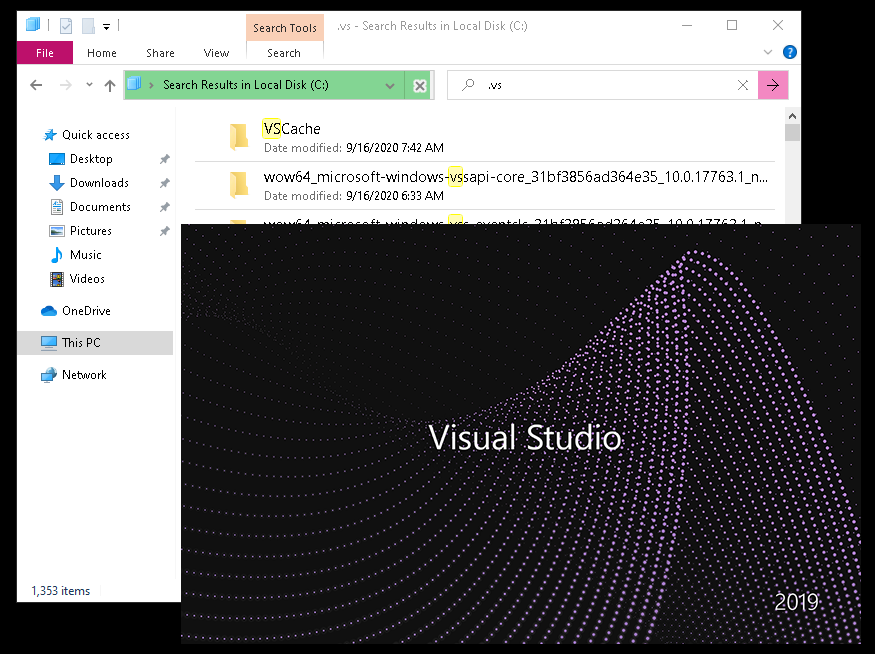Open the Search ribbon tab
Viewport: 875px width, 654px height.
coord(284,53)
